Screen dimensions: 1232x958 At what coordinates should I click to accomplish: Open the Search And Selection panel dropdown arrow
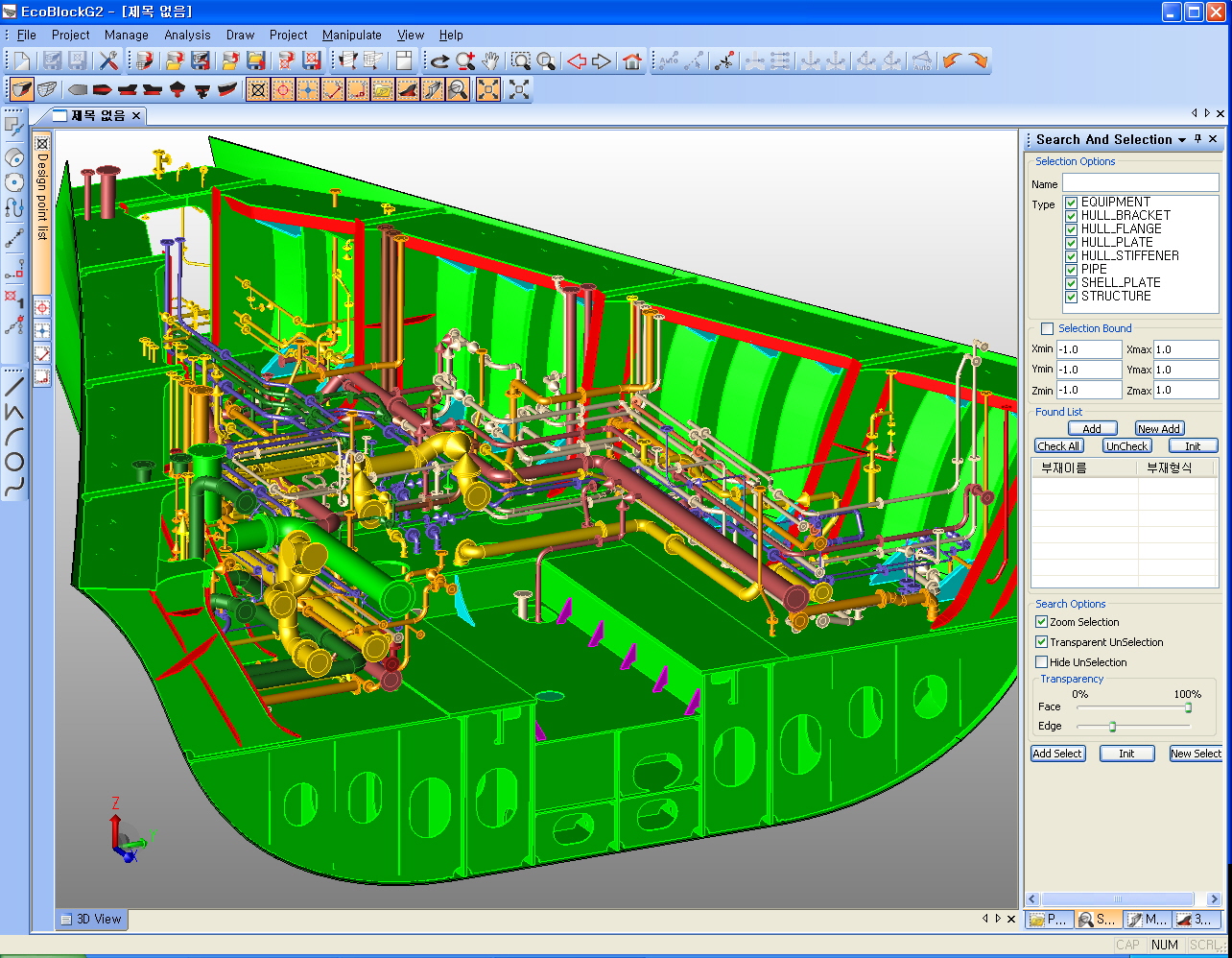1182,140
